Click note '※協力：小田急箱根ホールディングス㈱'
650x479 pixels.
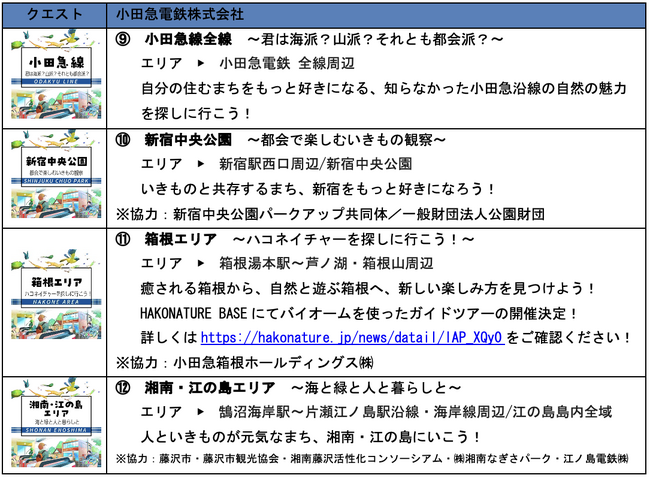pyautogui.click(x=245, y=362)
